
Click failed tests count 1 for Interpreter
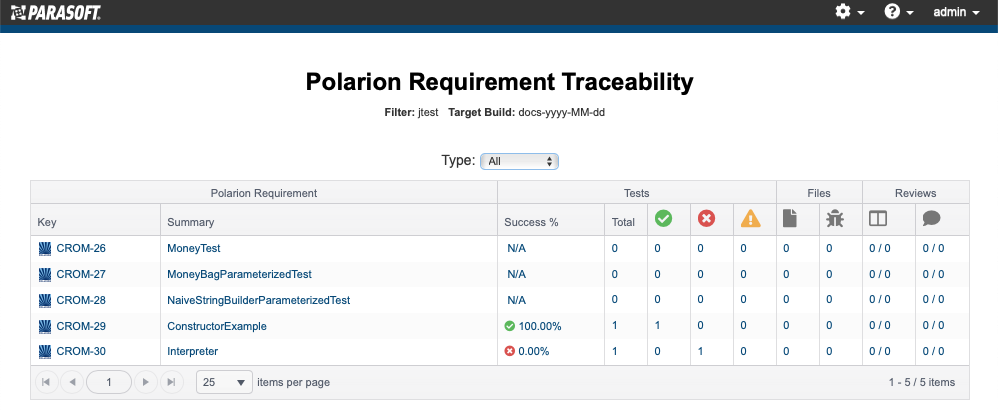[700, 351]
